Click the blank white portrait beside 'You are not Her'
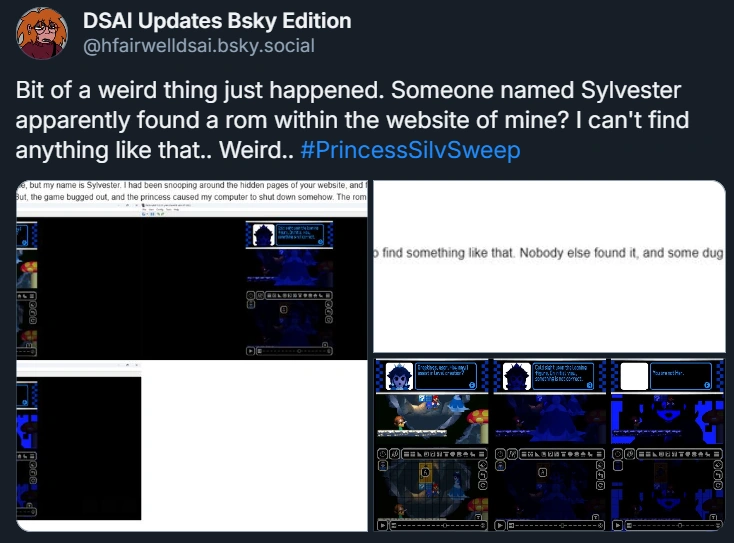The height and width of the screenshot is (543, 734). point(634,376)
